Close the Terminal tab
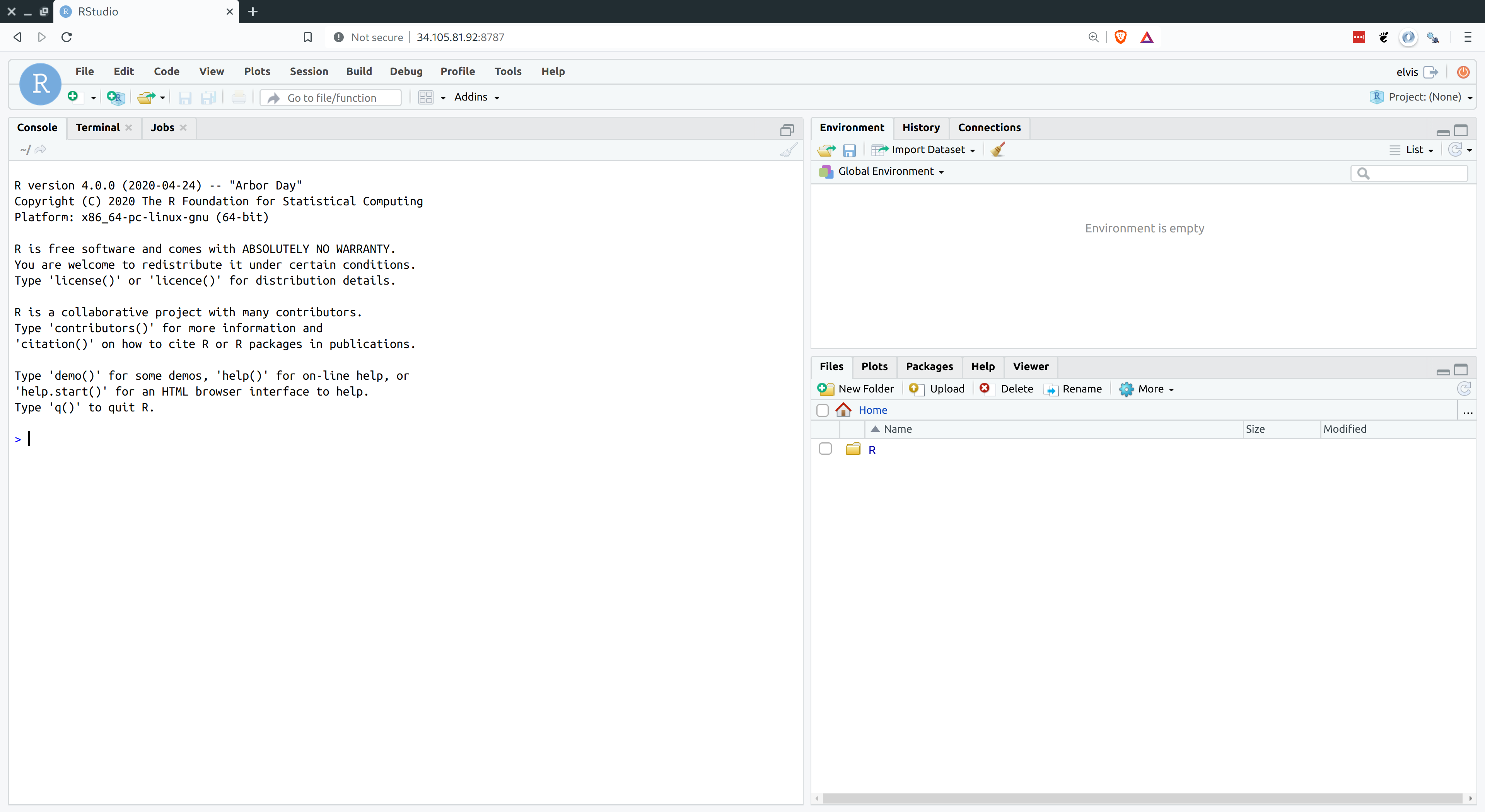Image resolution: width=1485 pixels, height=812 pixels. 128,128
